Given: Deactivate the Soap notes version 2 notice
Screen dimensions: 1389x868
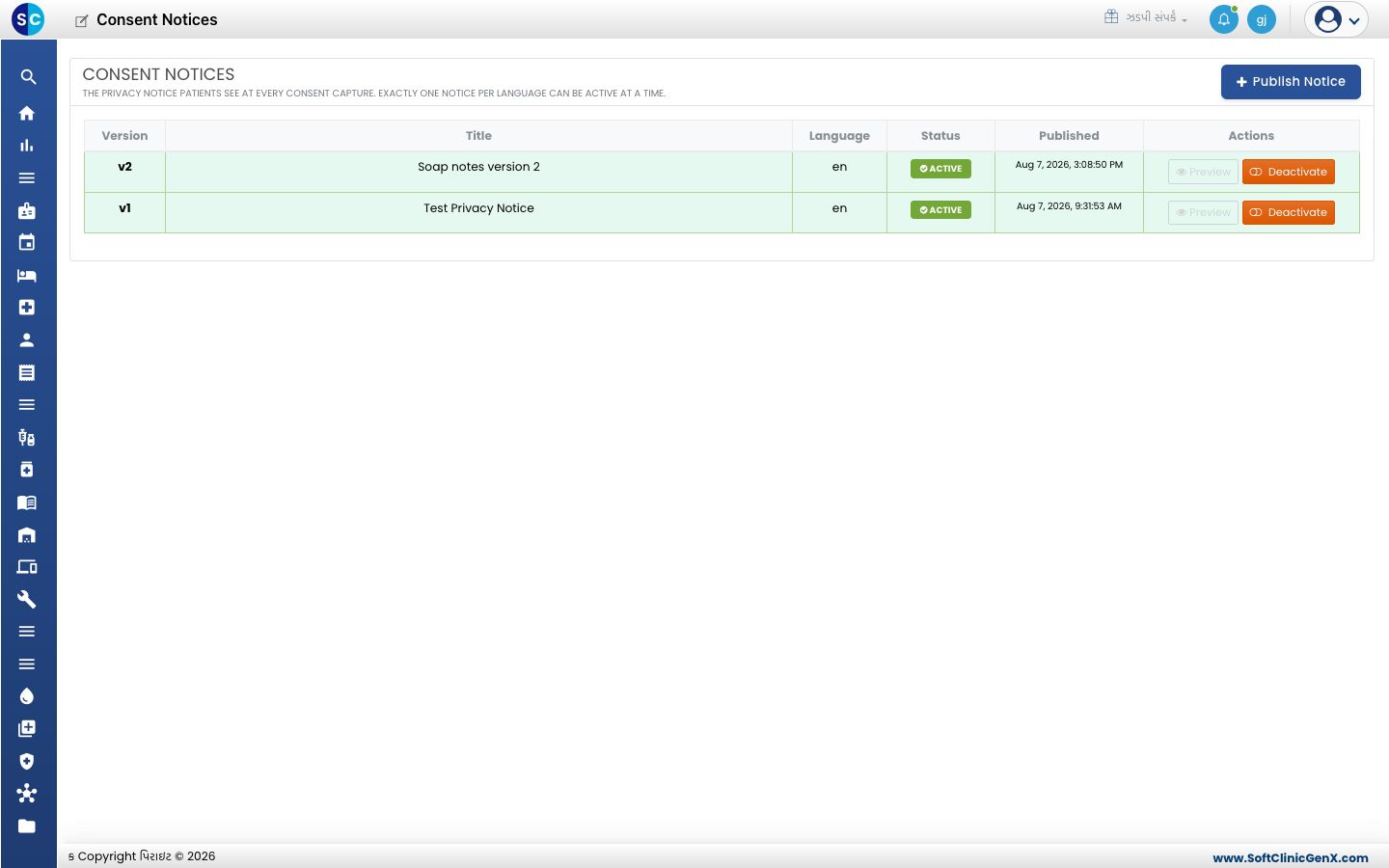Looking at the screenshot, I should click(1289, 172).
